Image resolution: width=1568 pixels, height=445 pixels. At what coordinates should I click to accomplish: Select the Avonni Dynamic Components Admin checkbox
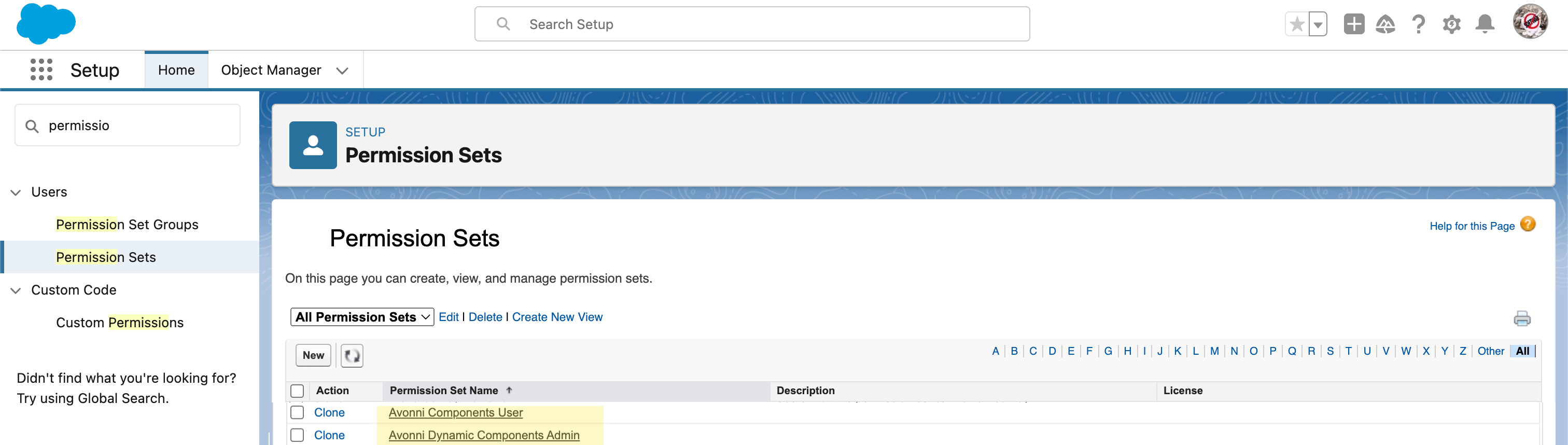(x=297, y=435)
